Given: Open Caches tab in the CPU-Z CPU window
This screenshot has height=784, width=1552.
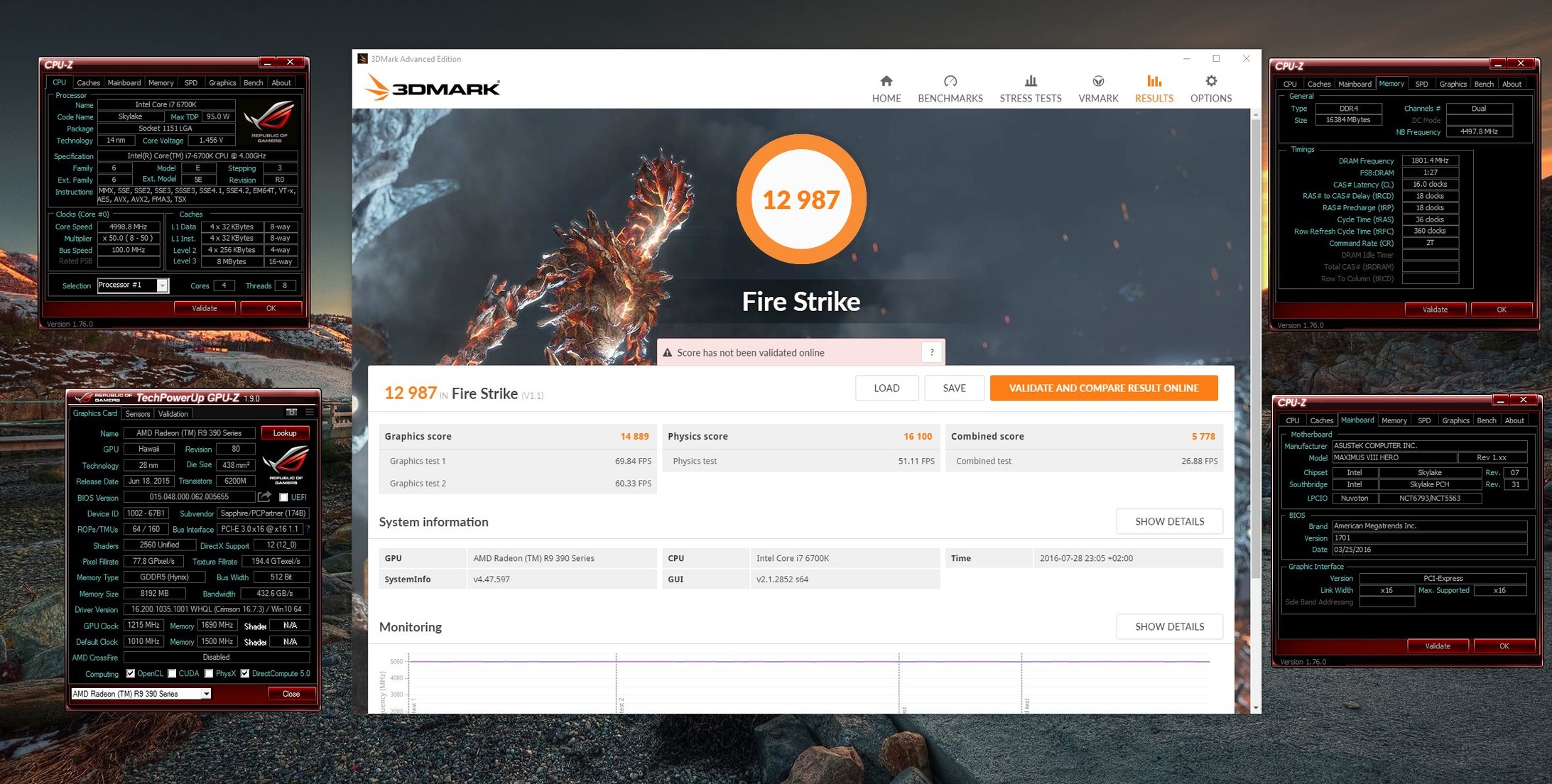Looking at the screenshot, I should pyautogui.click(x=89, y=83).
